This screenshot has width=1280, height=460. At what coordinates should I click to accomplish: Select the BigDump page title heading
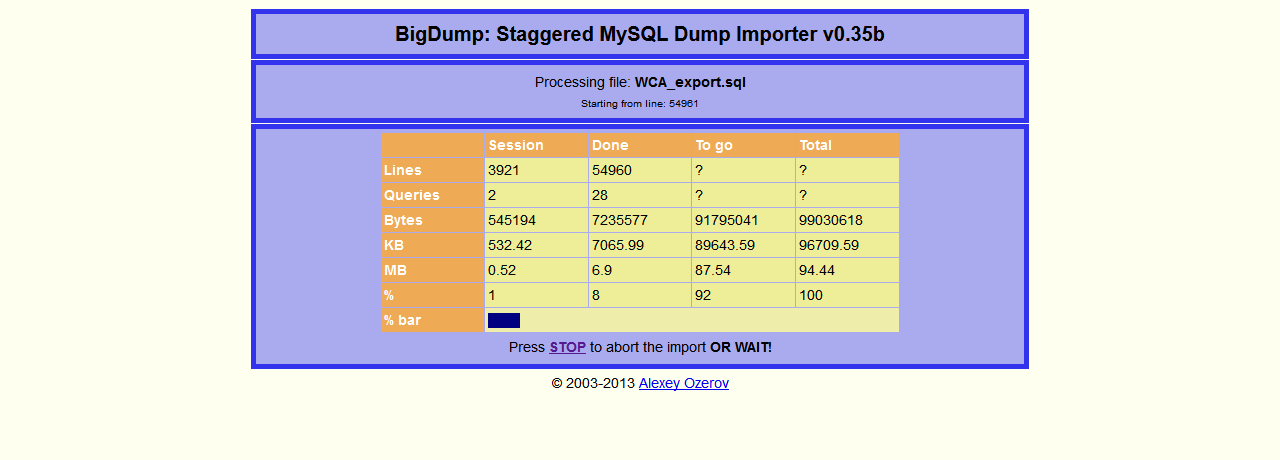[640, 34]
